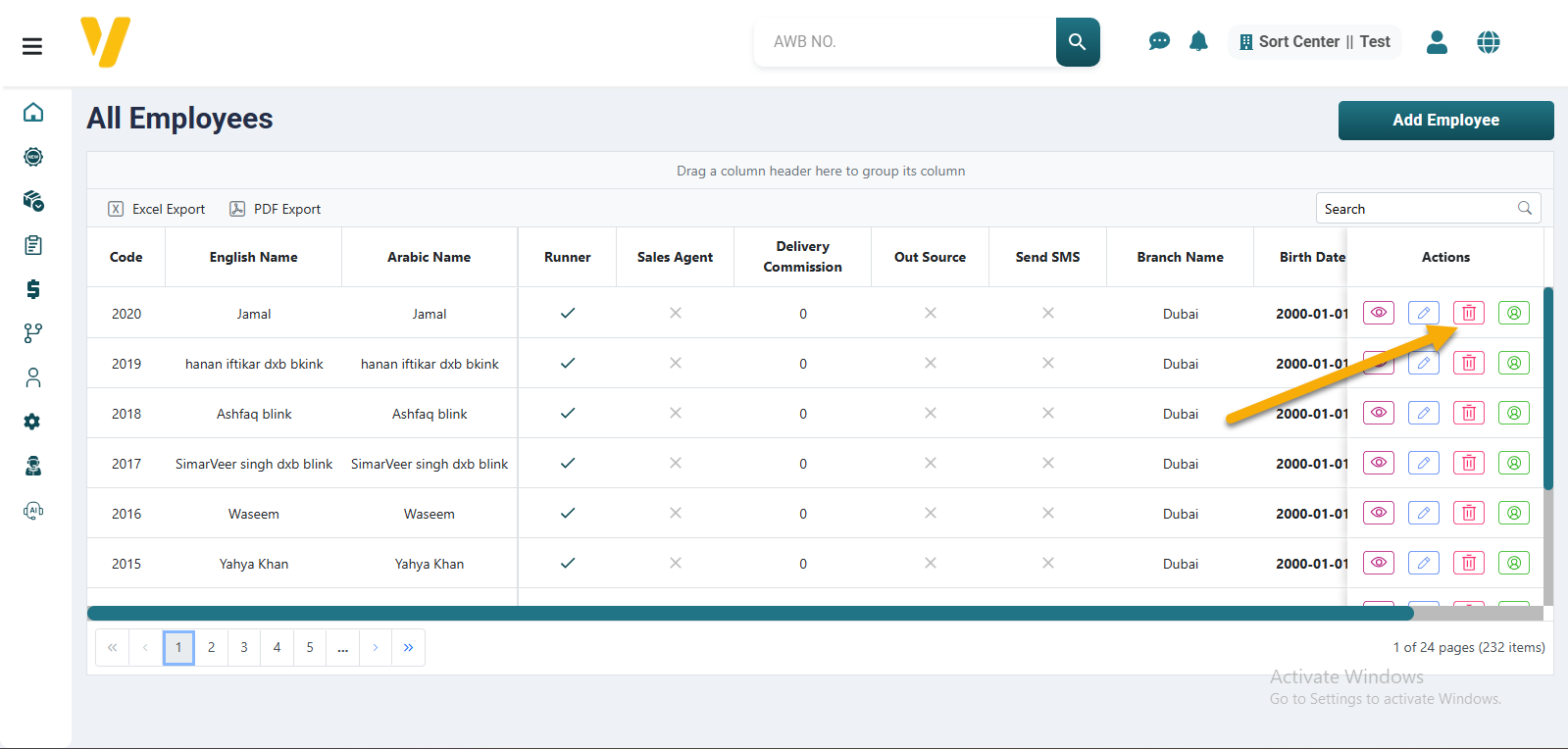Click the delete icon for Jamal
Image resolution: width=1568 pixels, height=749 pixels.
pos(1468,313)
